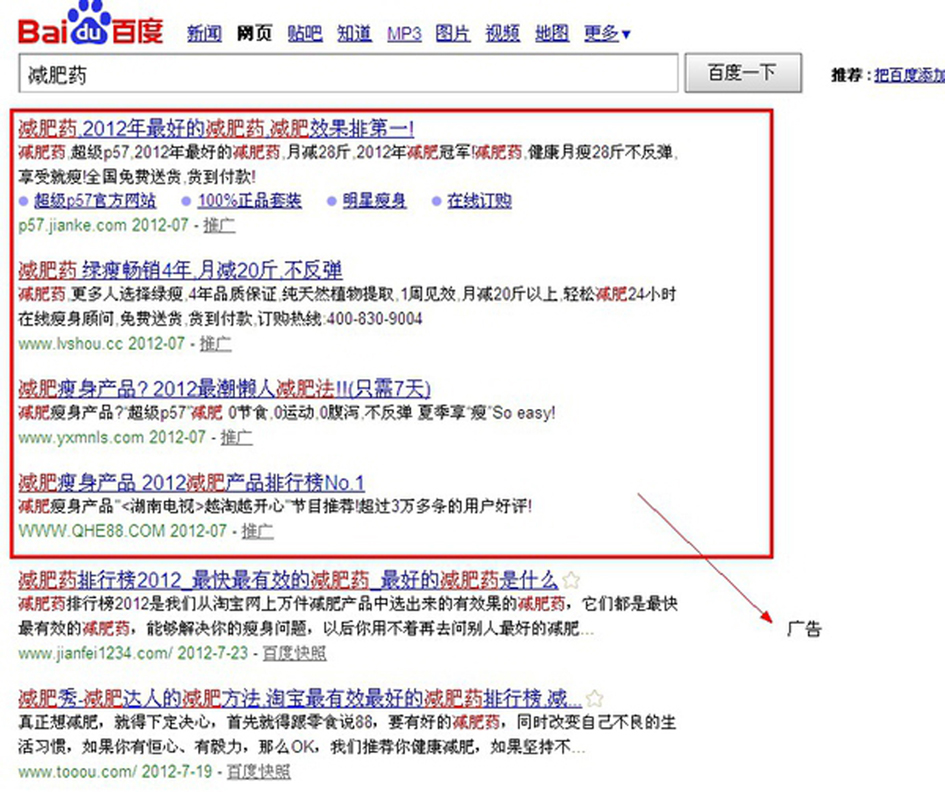Open ad titled 2012最潮懒人减肥法

(x=224, y=389)
